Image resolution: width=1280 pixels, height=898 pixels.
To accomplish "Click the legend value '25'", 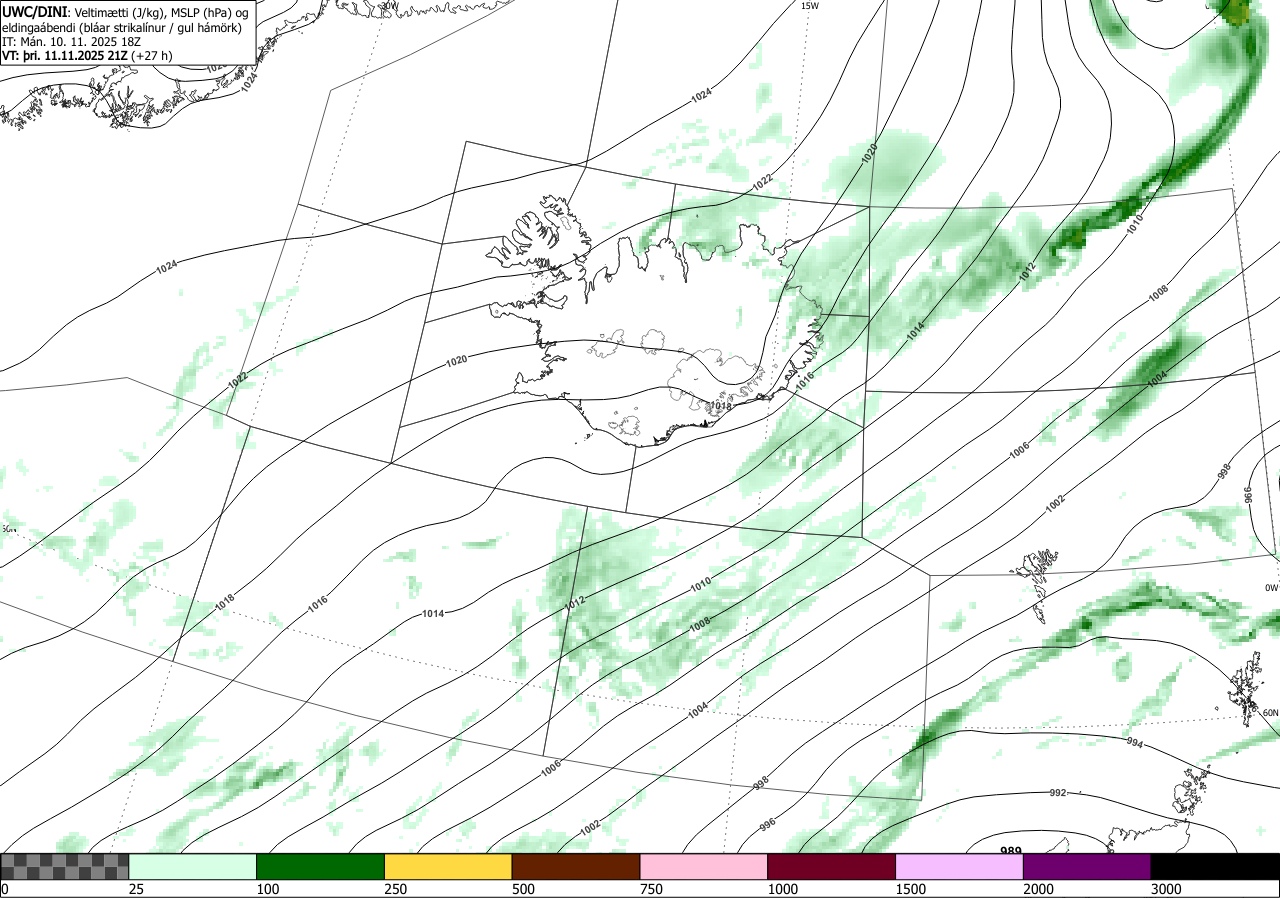I will pyautogui.click(x=137, y=889).
